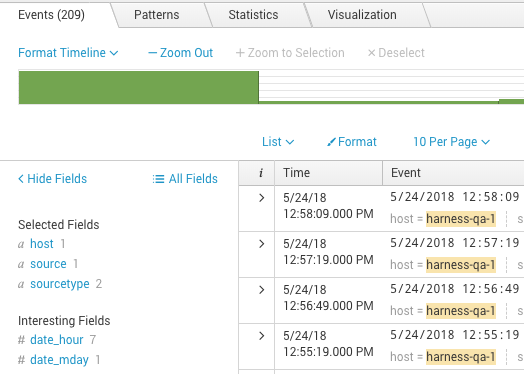Screen dimensions: 524x374
Task: Switch to the Patterns tab
Action: tap(156, 15)
